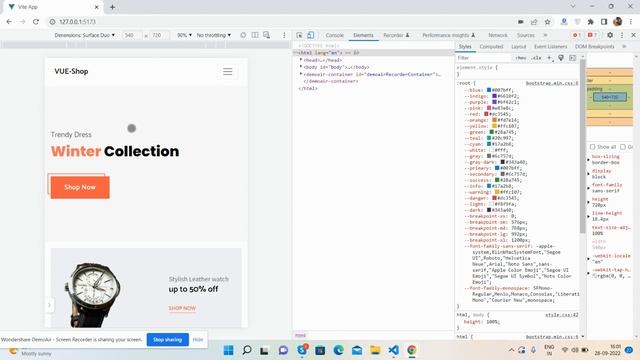Click the address bar URL 127.0.0.1:5173
The width and height of the screenshot is (640, 360).
[77, 22]
